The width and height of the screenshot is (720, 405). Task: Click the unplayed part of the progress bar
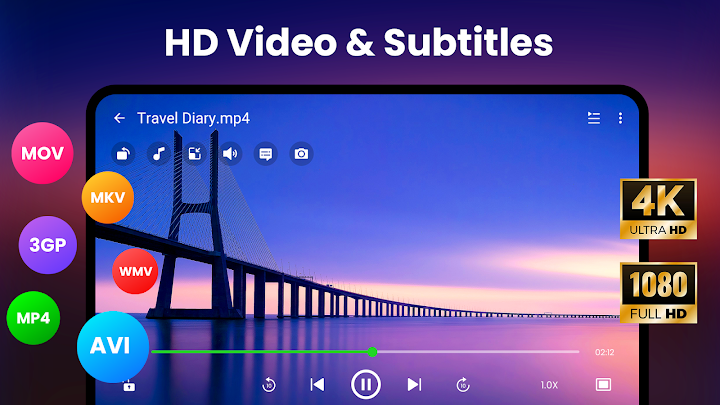coord(478,352)
